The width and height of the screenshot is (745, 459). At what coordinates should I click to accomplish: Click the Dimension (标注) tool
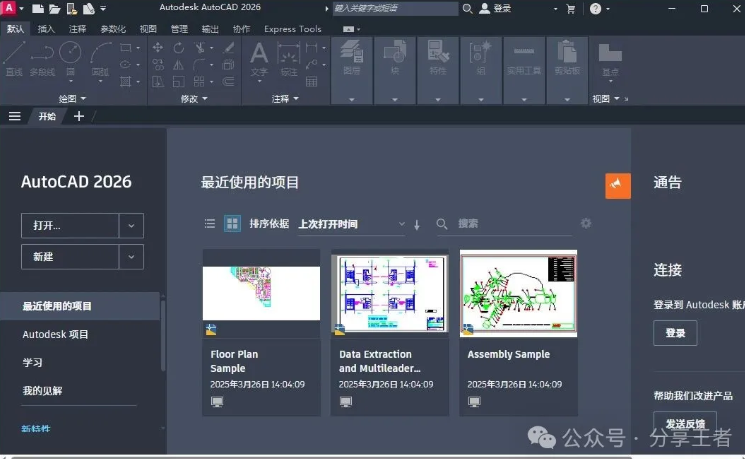point(288,59)
